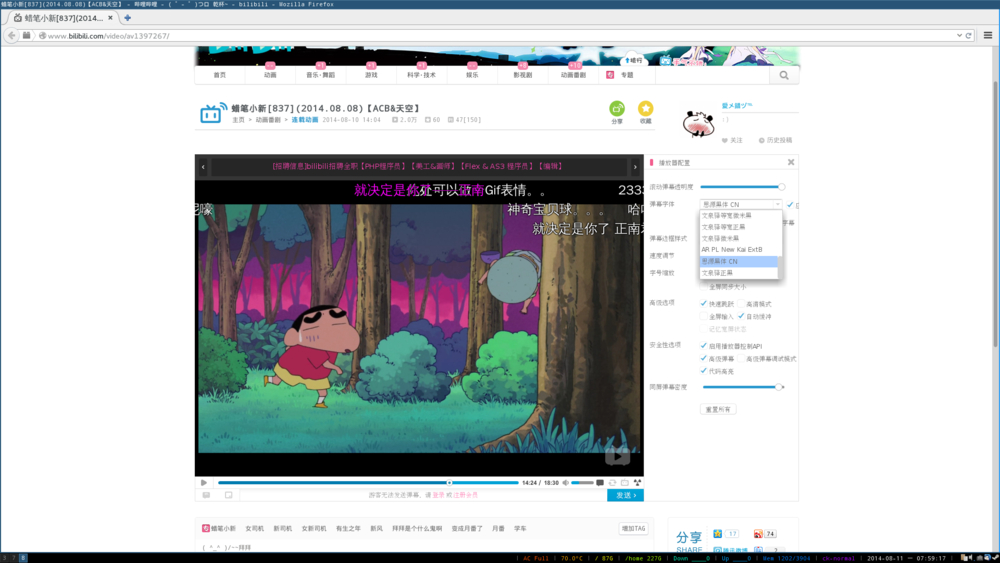The height and width of the screenshot is (563, 1000).
Task: Click the 专题 pink icon in nav bar
Action: coord(610,75)
